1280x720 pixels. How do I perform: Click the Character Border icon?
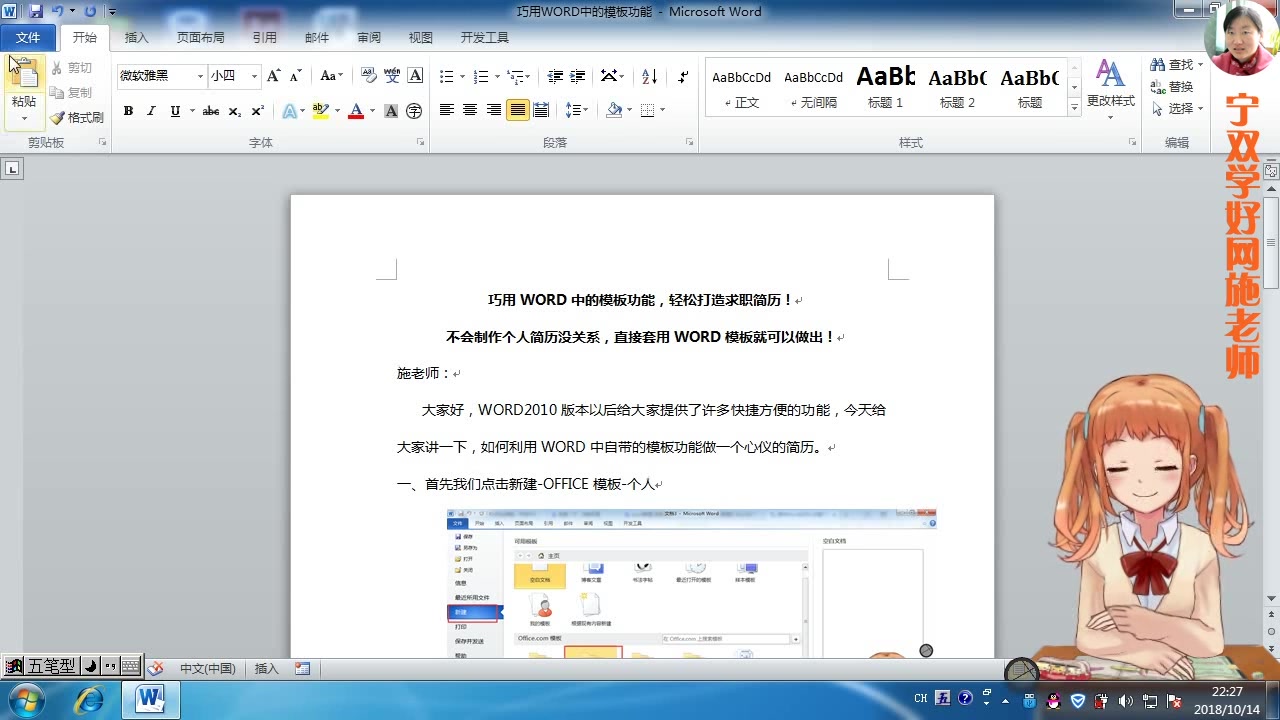click(x=415, y=76)
